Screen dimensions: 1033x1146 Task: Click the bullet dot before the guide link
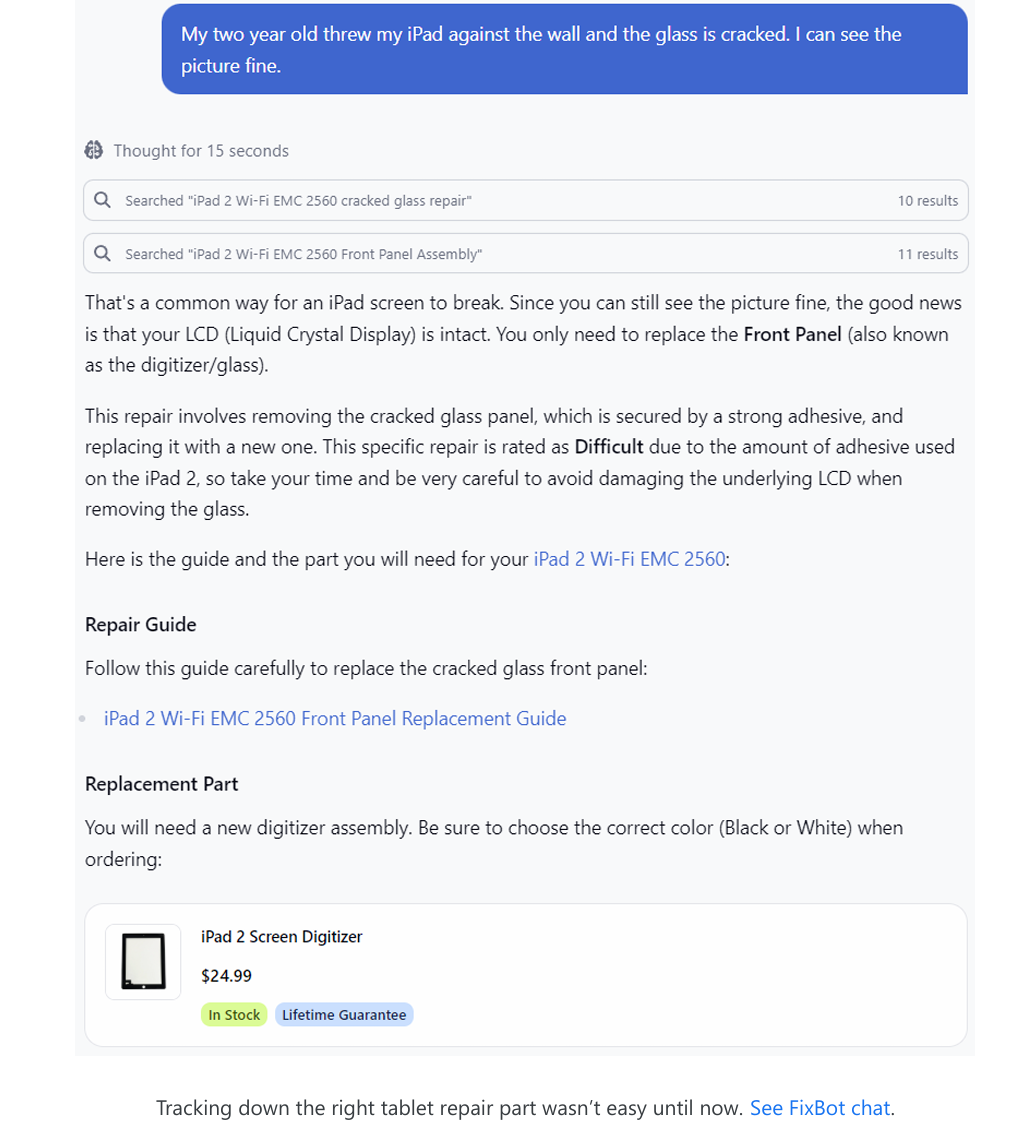tap(84, 718)
